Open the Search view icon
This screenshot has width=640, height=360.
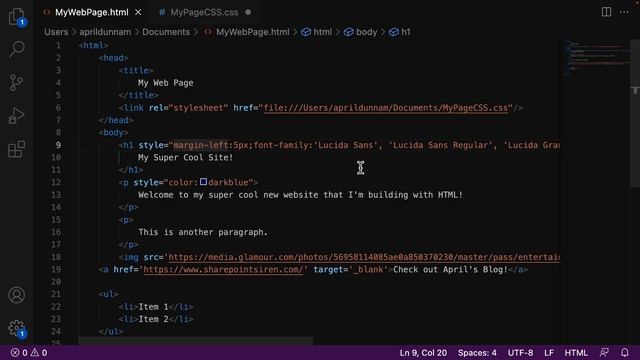pos(16,49)
